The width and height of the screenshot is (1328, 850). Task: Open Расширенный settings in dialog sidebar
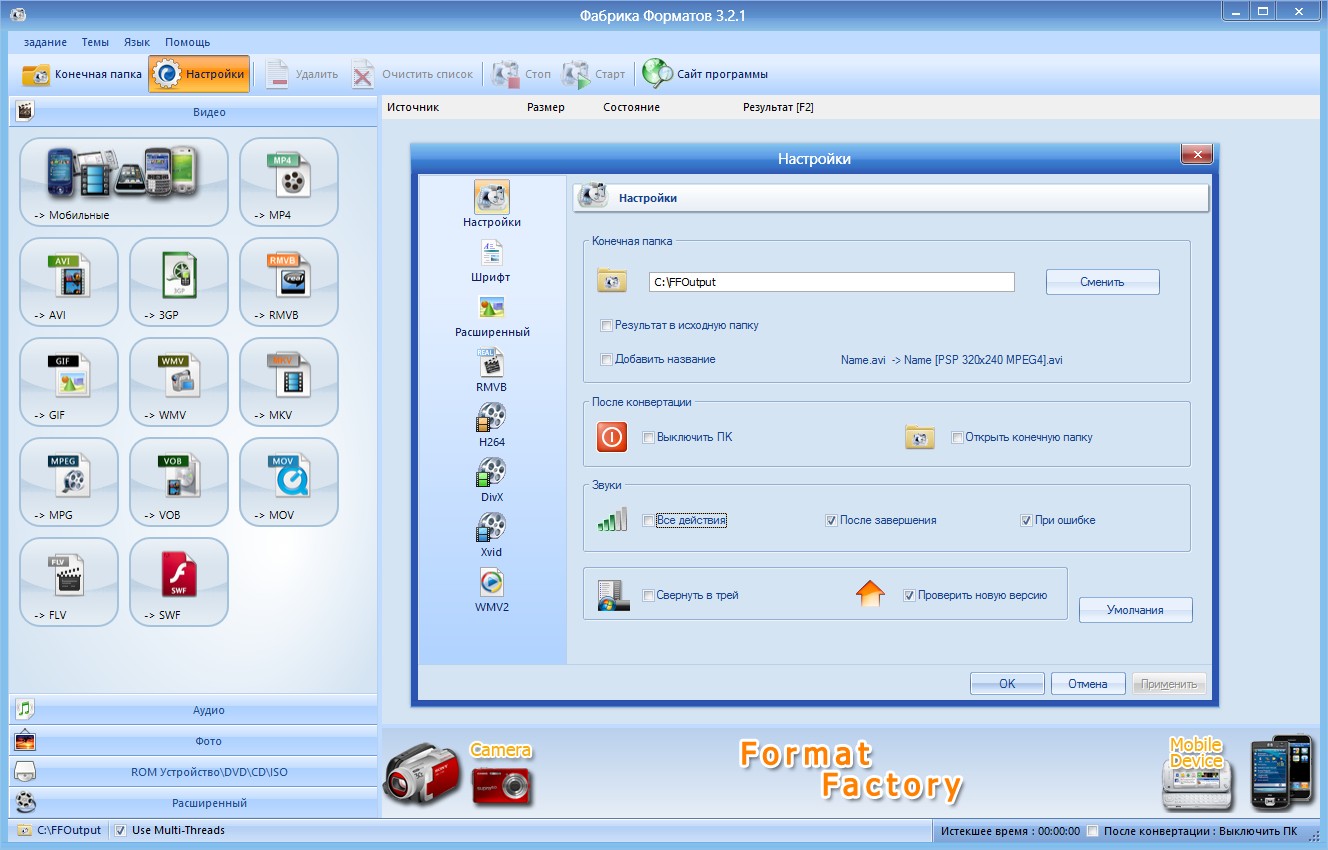[491, 316]
